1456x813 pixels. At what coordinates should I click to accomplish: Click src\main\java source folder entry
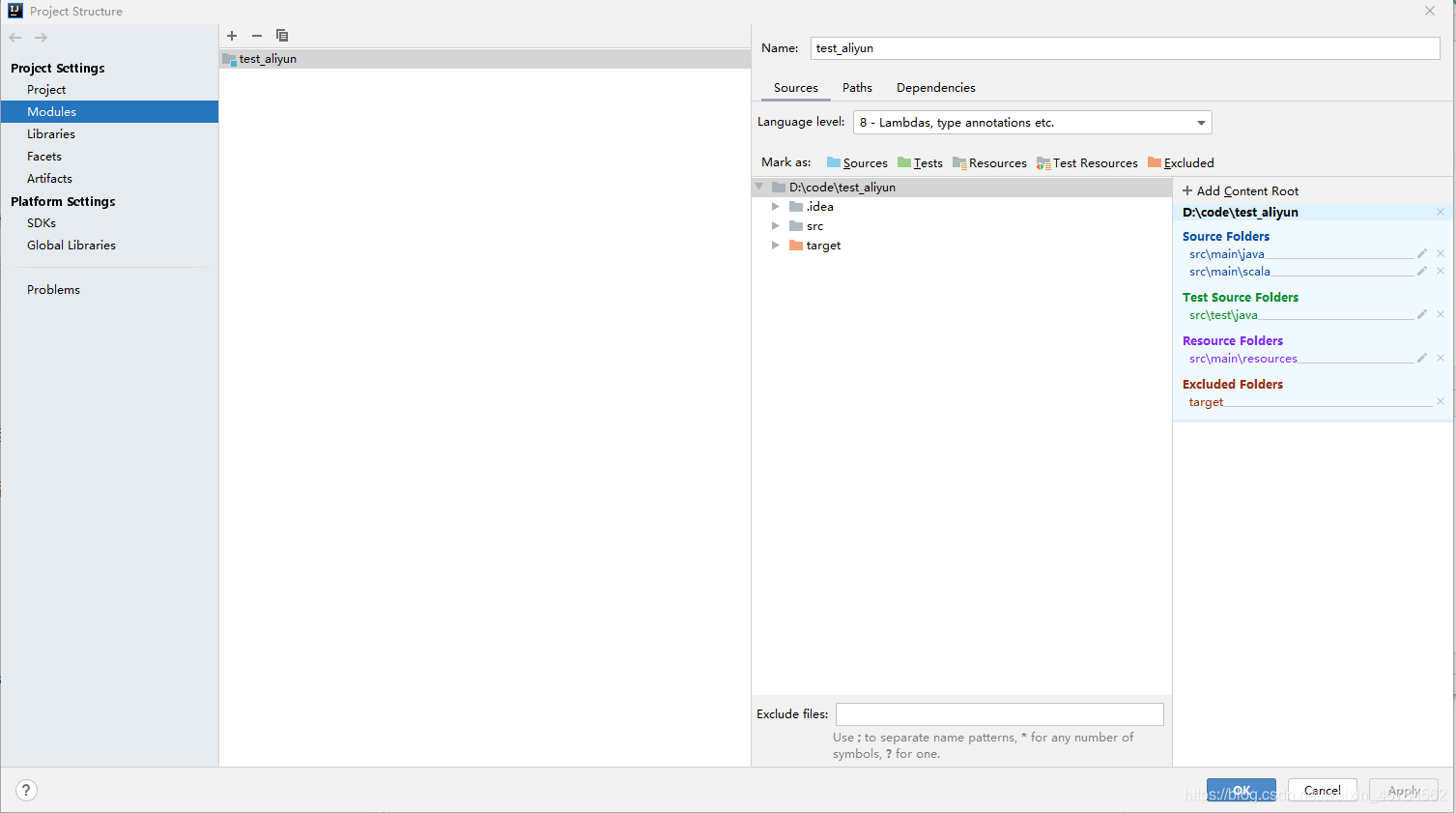pos(1226,254)
